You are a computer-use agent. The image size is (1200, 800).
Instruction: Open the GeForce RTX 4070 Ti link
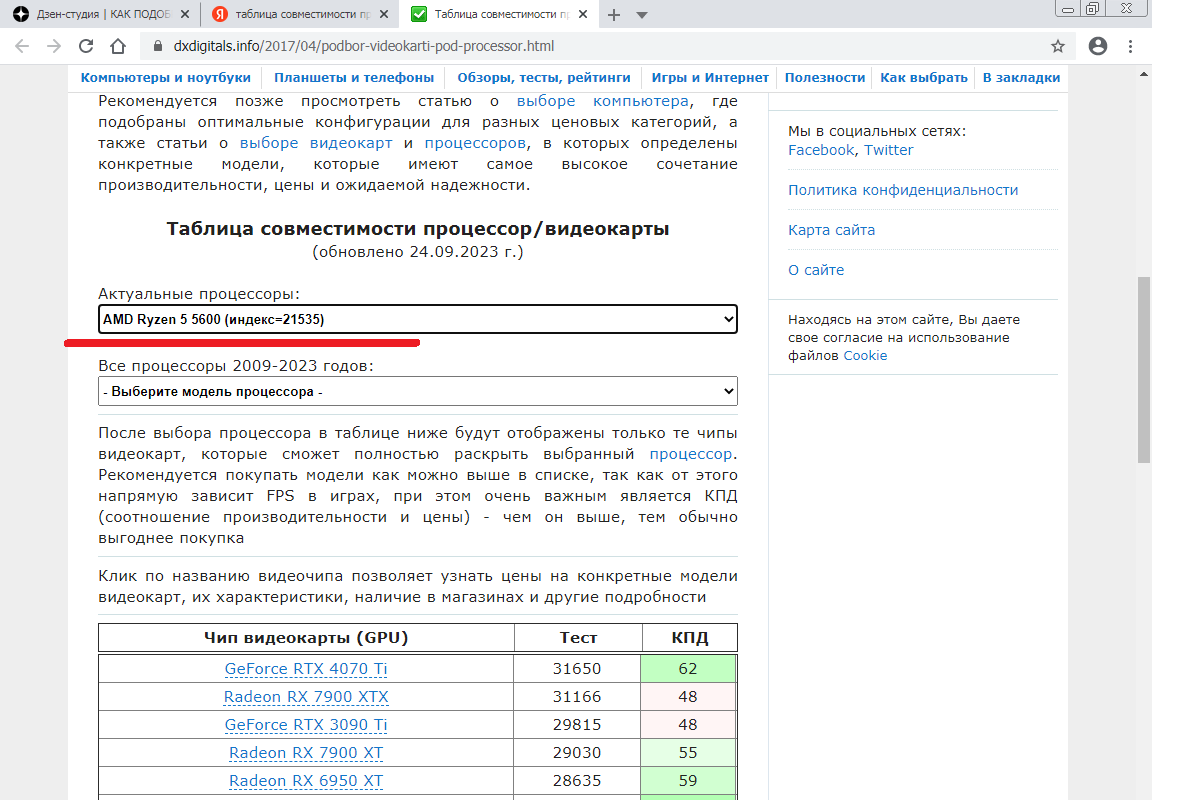pos(306,669)
